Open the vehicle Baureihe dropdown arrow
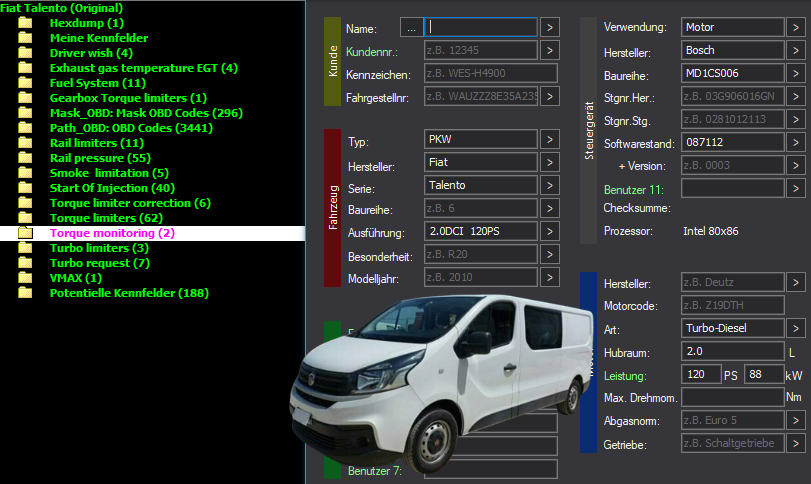Image resolution: width=811 pixels, height=484 pixels. [550, 208]
